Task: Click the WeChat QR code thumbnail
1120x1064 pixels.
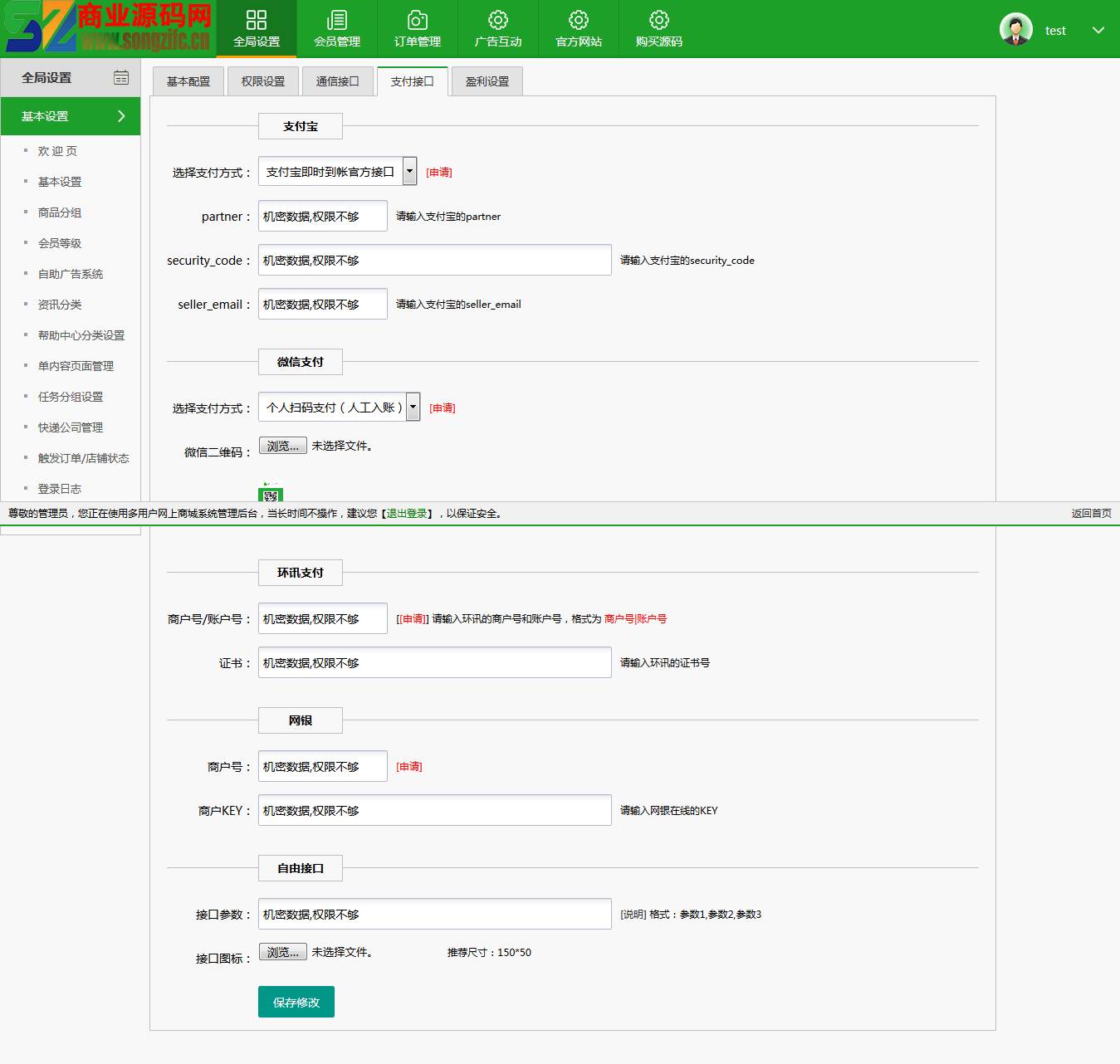Action: (x=271, y=494)
